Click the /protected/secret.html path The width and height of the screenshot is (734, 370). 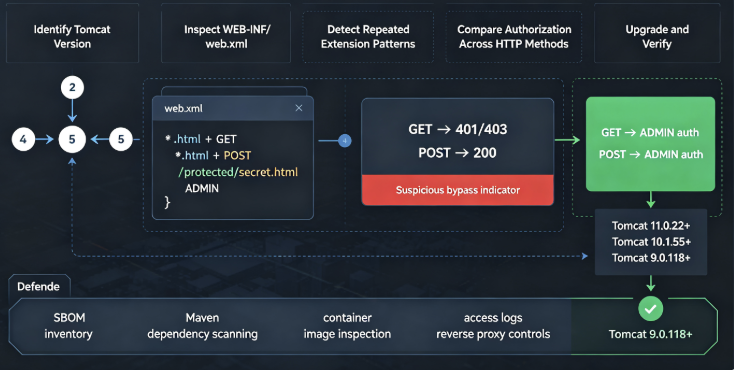[238, 172]
